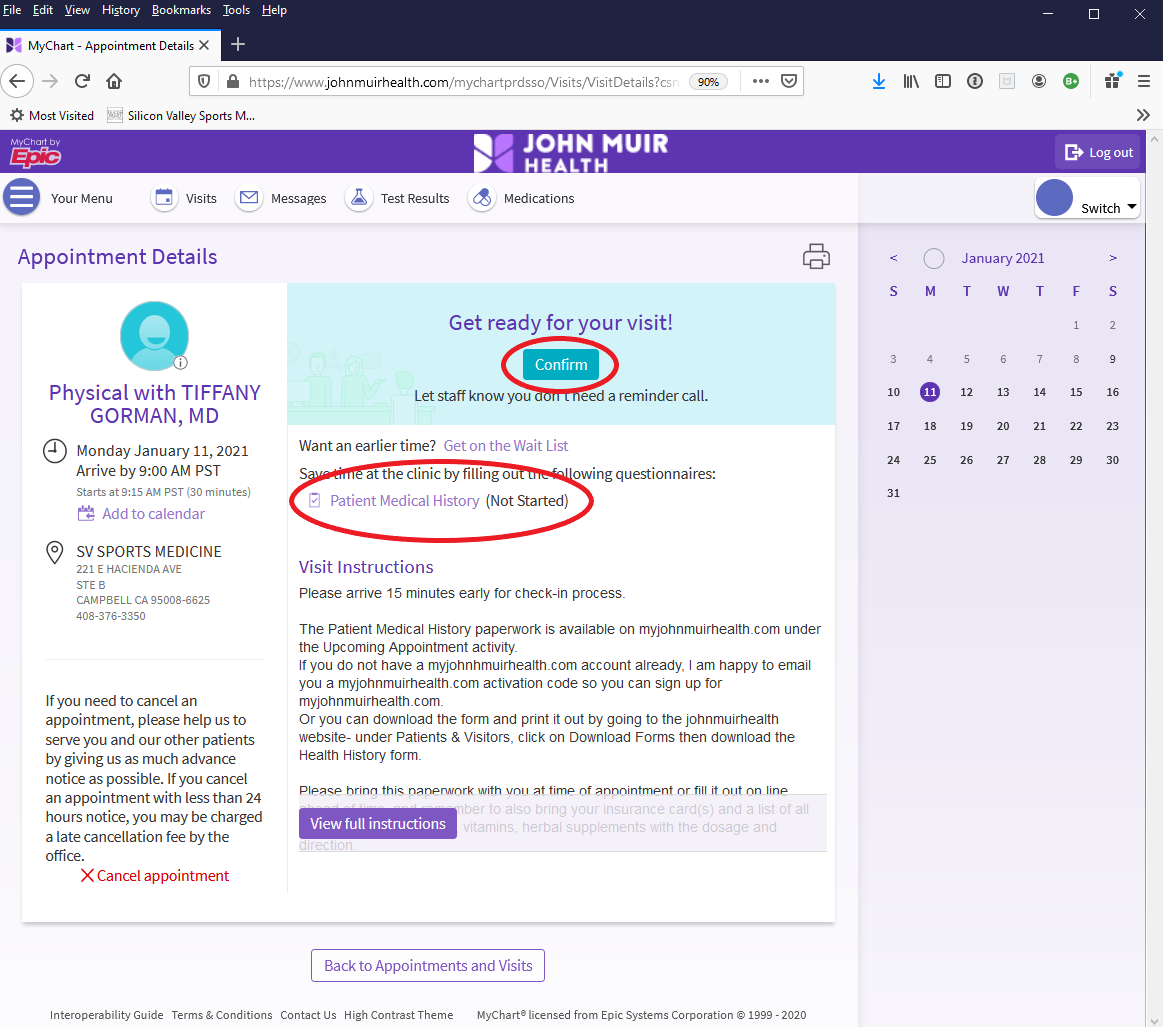The height and width of the screenshot is (1027, 1163).
Task: Toggle Firefox sidebar icon
Action: tap(943, 81)
